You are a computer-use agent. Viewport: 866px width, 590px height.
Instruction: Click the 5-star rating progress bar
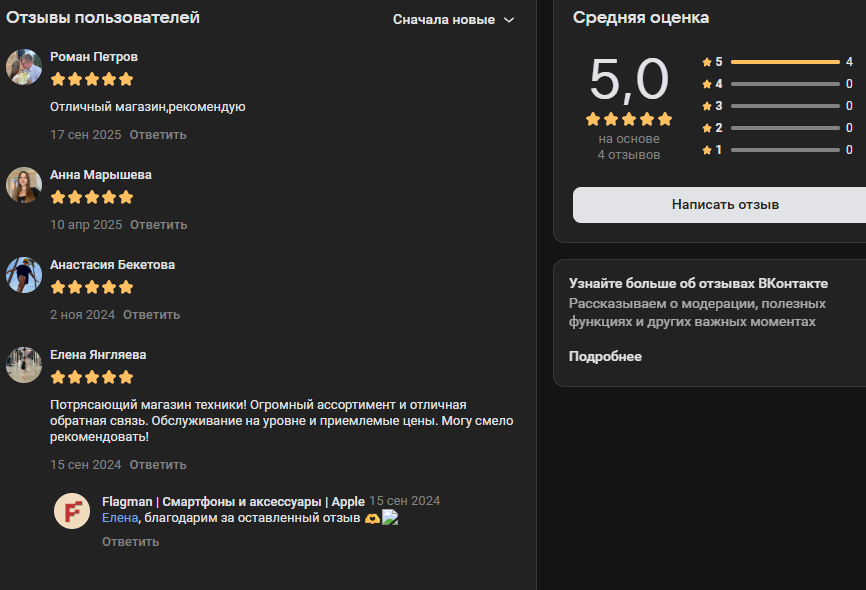click(785, 62)
